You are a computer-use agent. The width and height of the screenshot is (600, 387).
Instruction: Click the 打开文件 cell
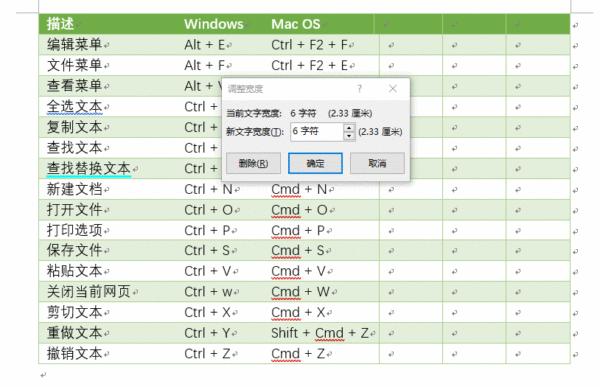74,210
